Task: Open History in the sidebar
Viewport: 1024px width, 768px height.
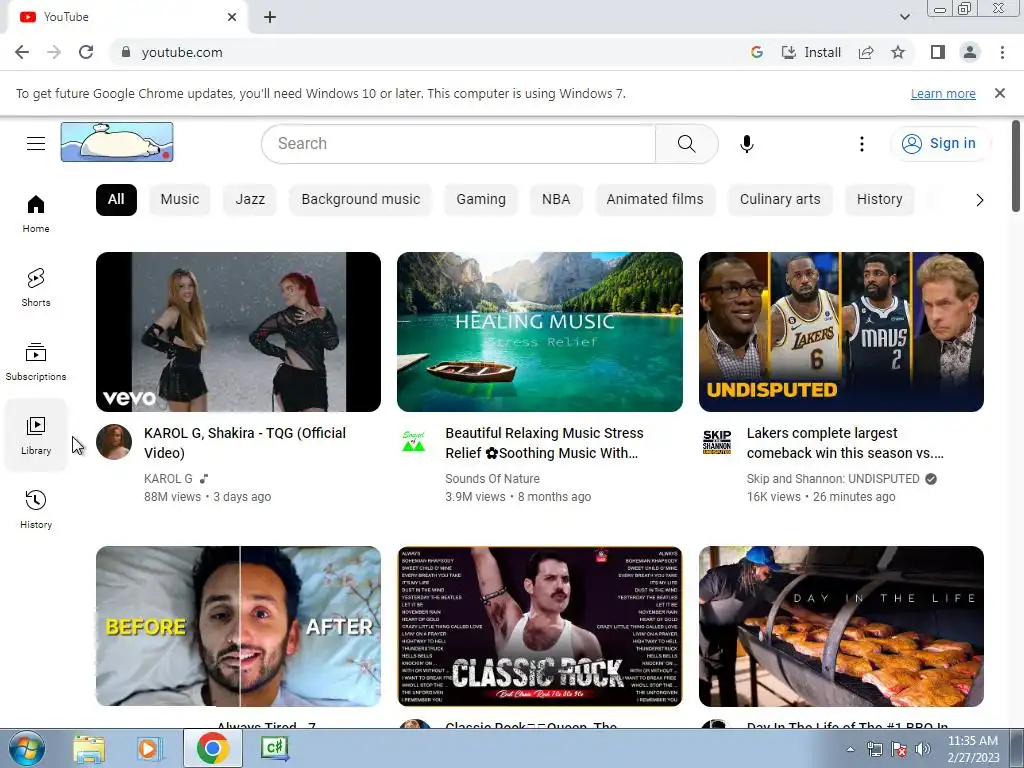Action: coord(36,509)
